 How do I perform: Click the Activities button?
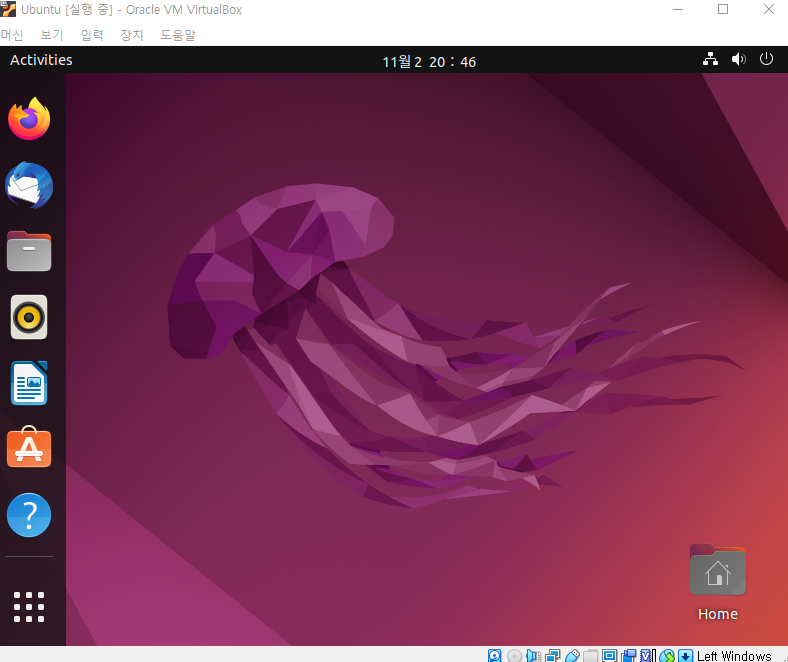tap(41, 60)
